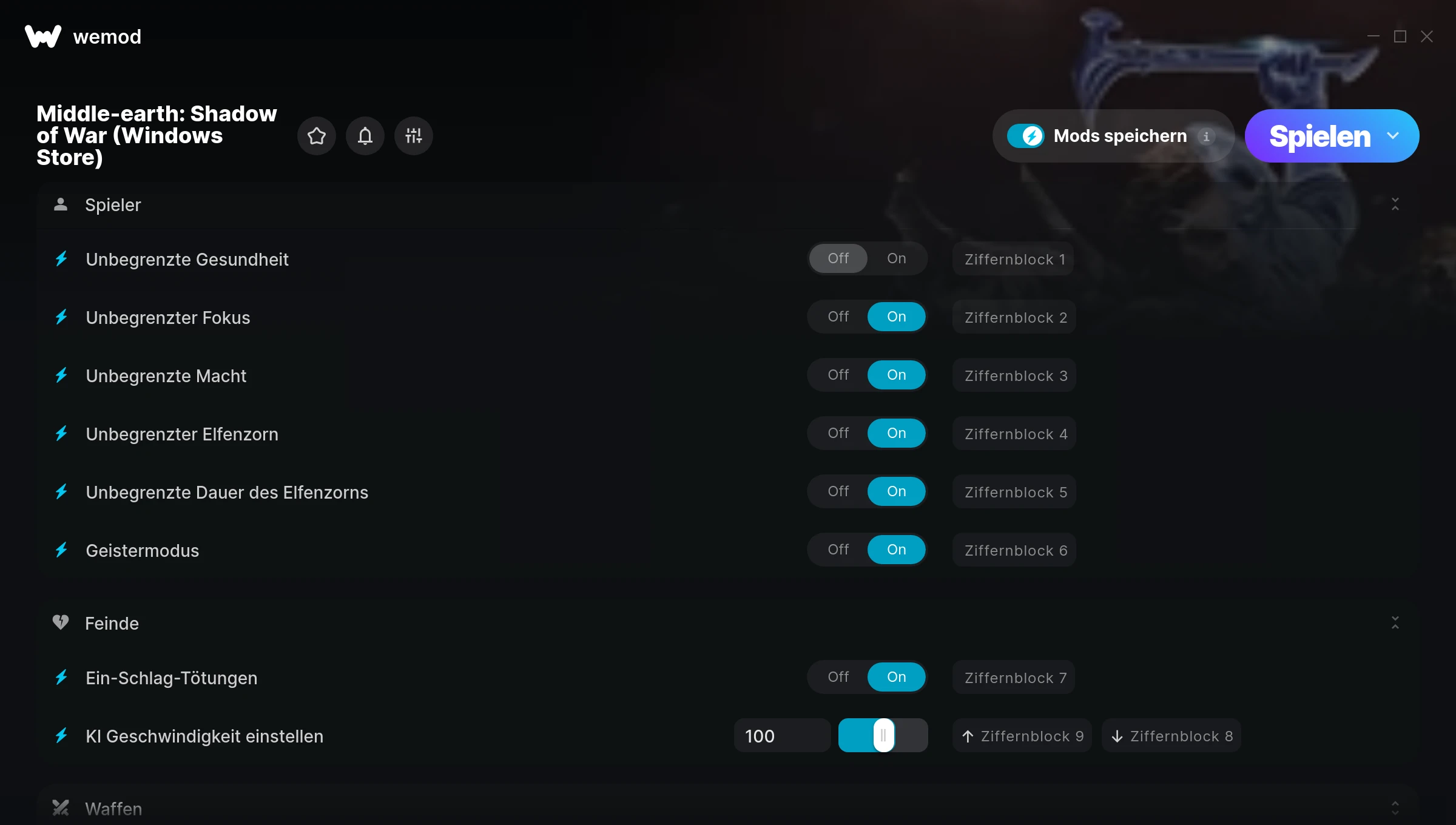Collapse the Feinde section
Viewport: 1456px width, 825px height.
click(x=1395, y=623)
